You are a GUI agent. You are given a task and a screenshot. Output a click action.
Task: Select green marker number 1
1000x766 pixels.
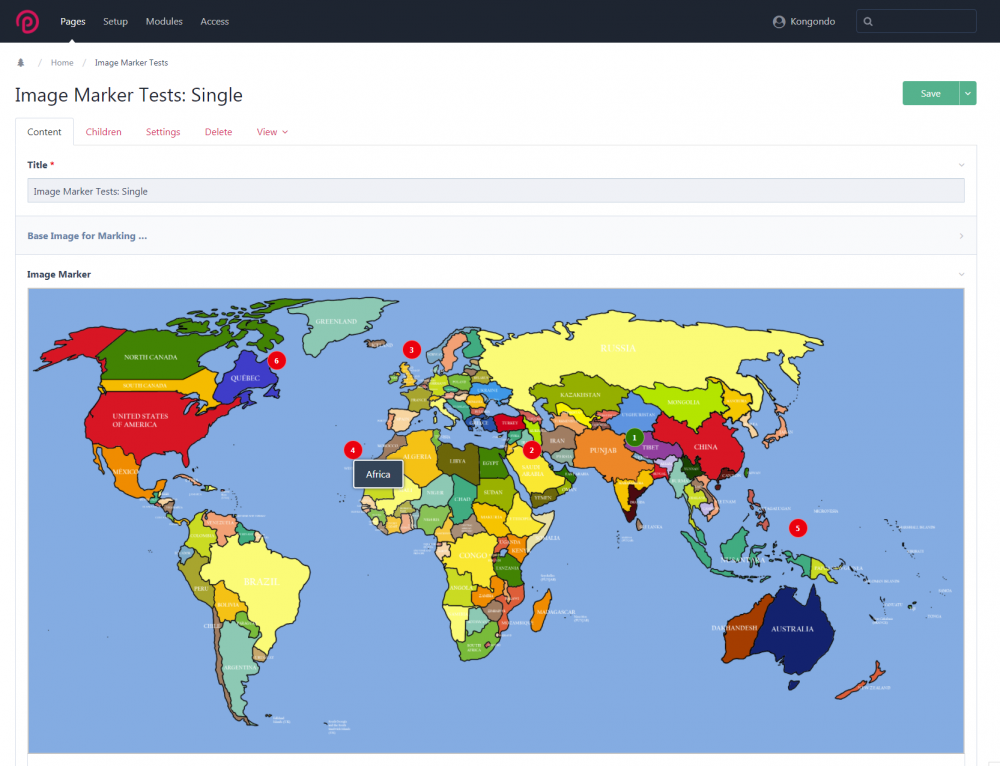(634, 436)
